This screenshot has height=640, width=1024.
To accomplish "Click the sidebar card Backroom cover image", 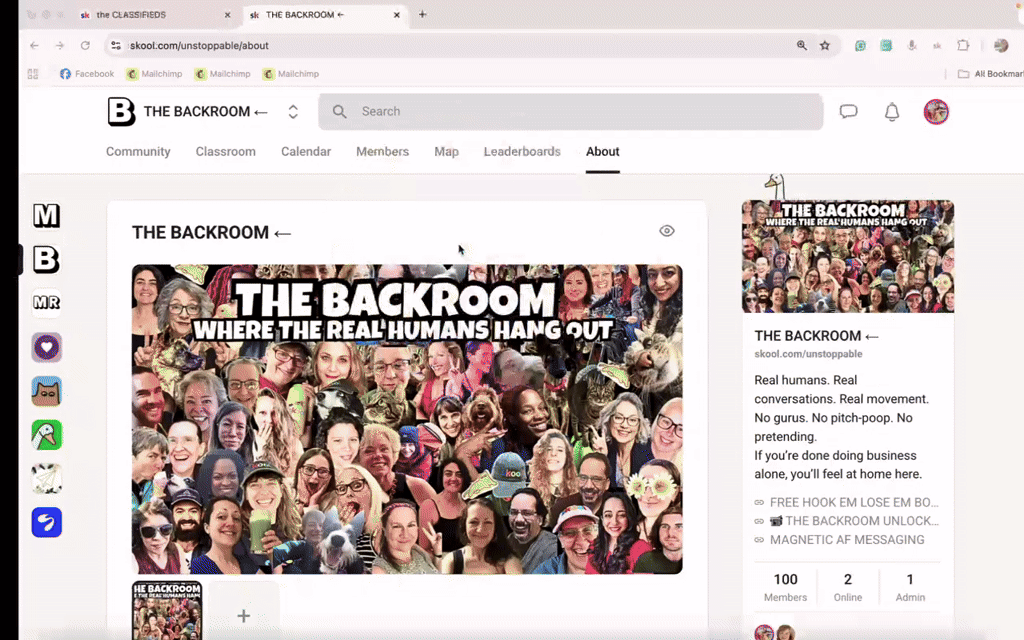I will click(848, 256).
